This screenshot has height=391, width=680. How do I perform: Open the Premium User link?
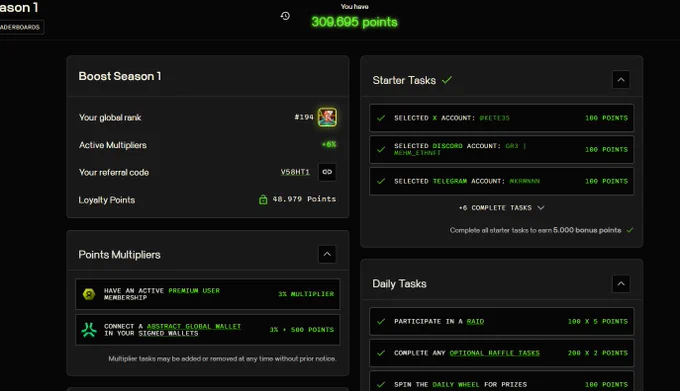click(x=194, y=290)
